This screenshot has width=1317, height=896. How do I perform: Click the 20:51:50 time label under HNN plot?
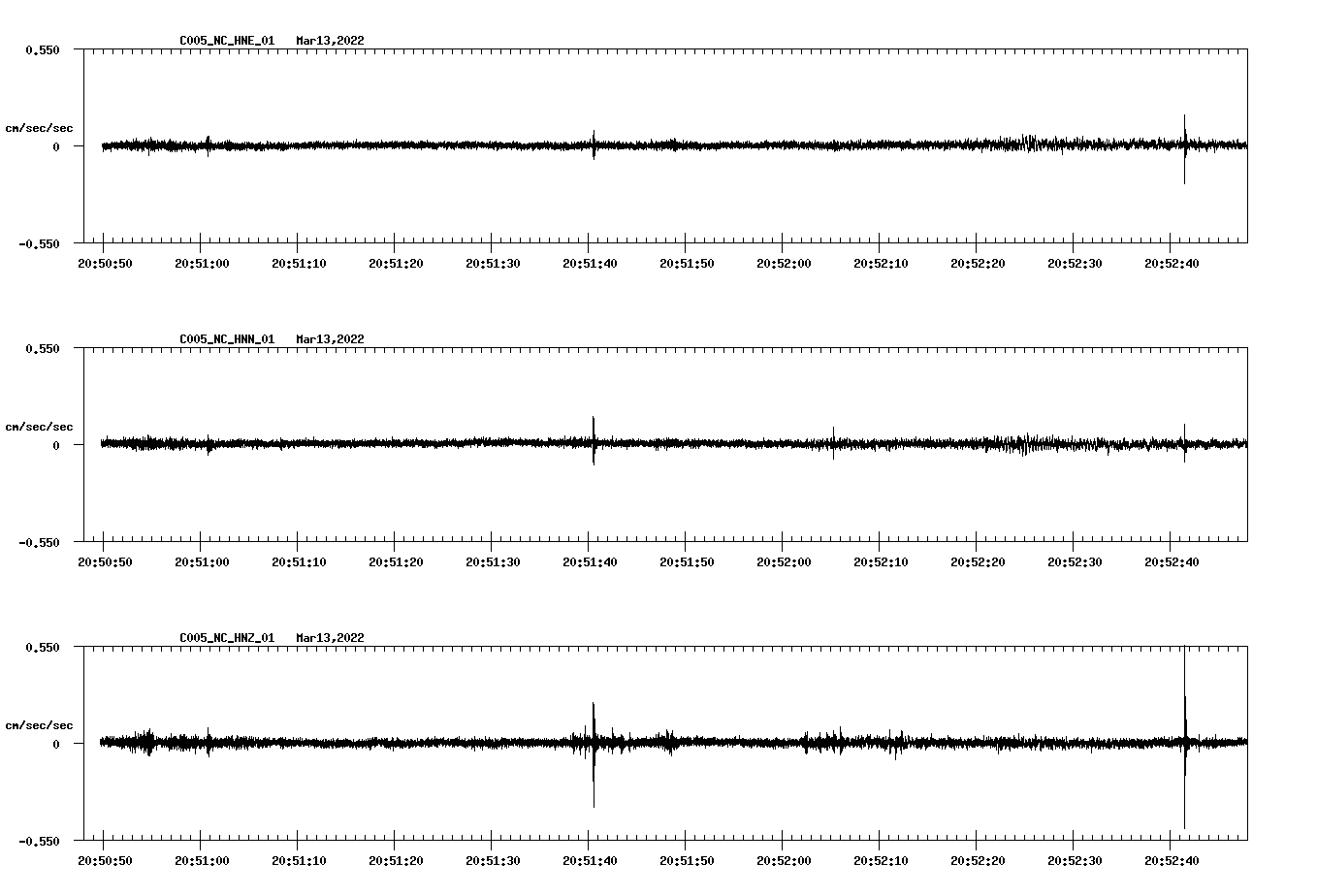click(687, 562)
